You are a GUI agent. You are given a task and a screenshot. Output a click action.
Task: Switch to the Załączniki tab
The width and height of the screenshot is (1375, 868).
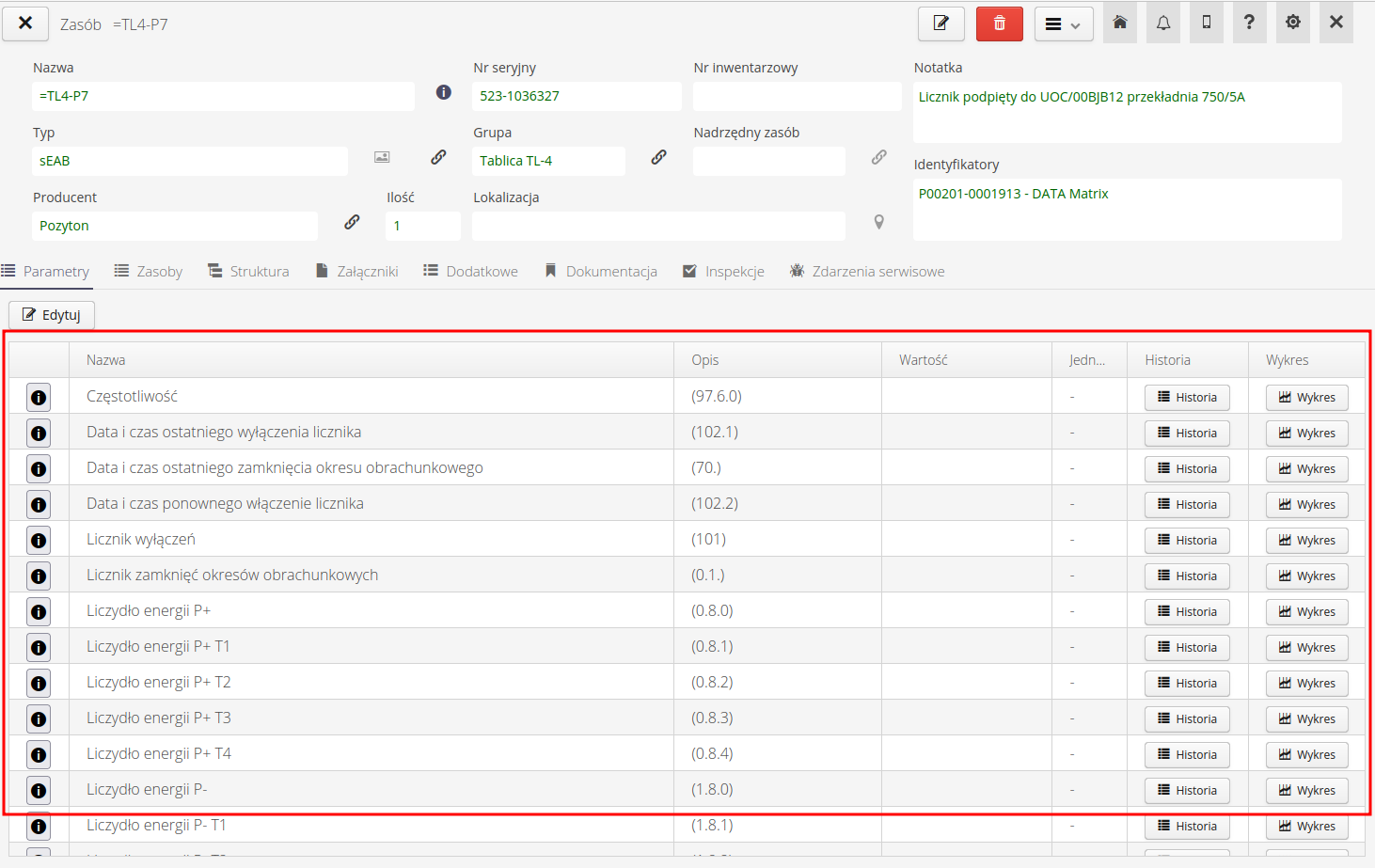tap(357, 272)
